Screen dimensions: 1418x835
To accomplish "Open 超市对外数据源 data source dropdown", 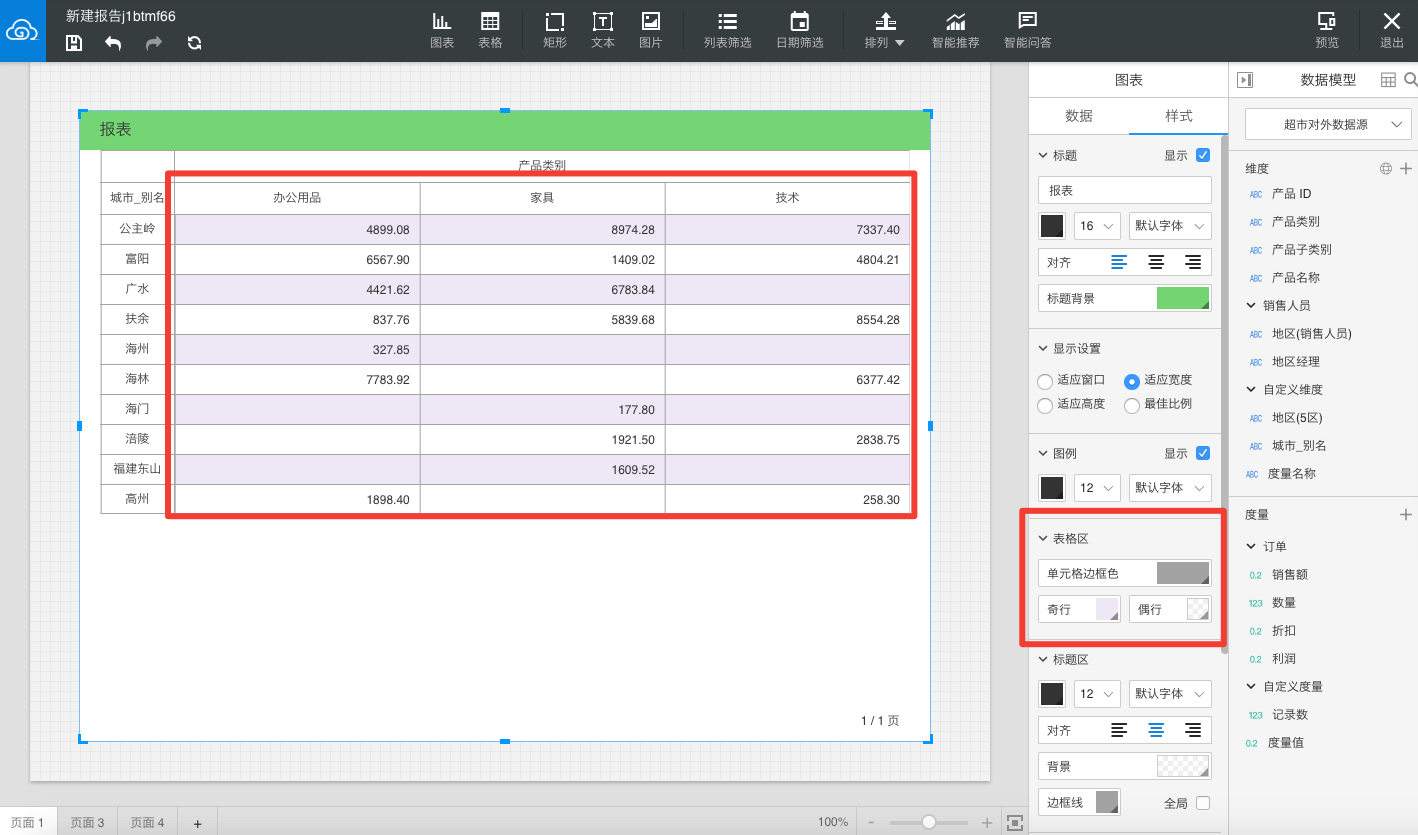I will [x=1327, y=124].
